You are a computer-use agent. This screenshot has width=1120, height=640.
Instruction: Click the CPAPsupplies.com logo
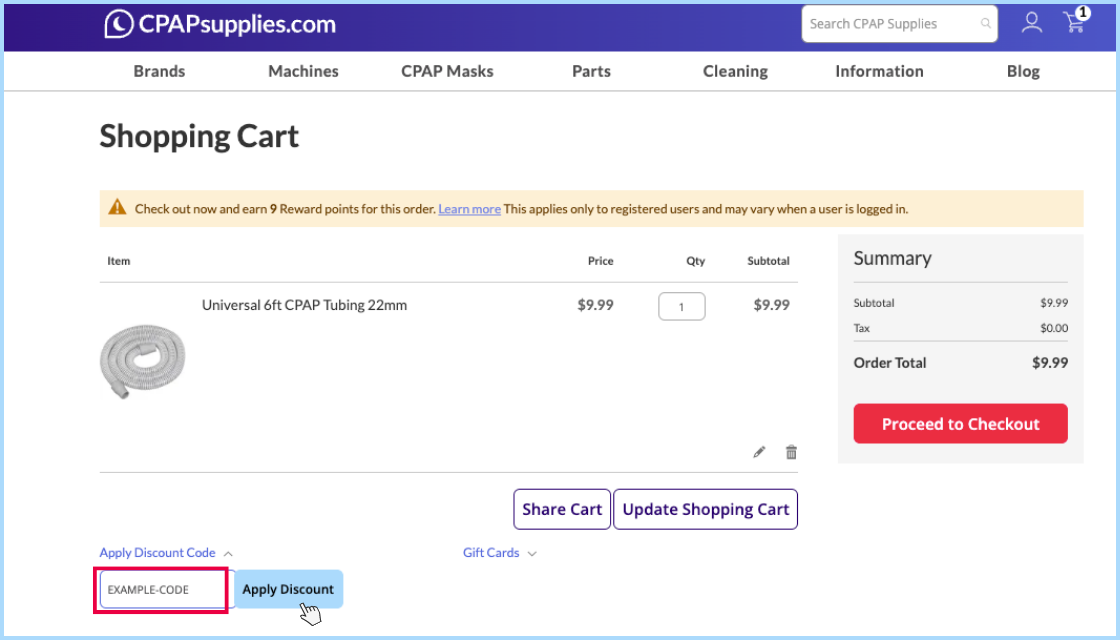[x=220, y=25]
